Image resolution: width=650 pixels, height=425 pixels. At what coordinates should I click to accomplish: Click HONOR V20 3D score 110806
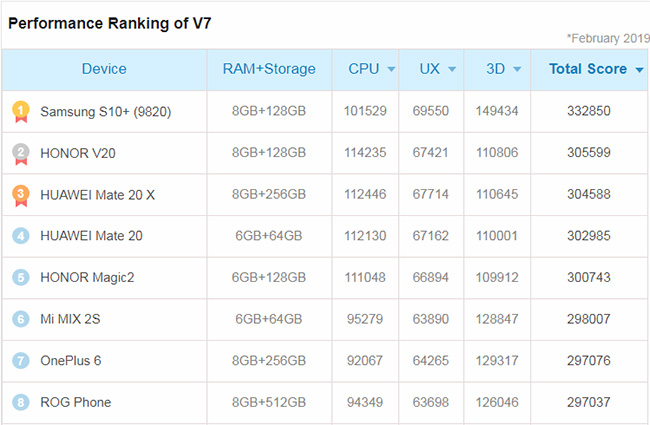click(x=497, y=153)
